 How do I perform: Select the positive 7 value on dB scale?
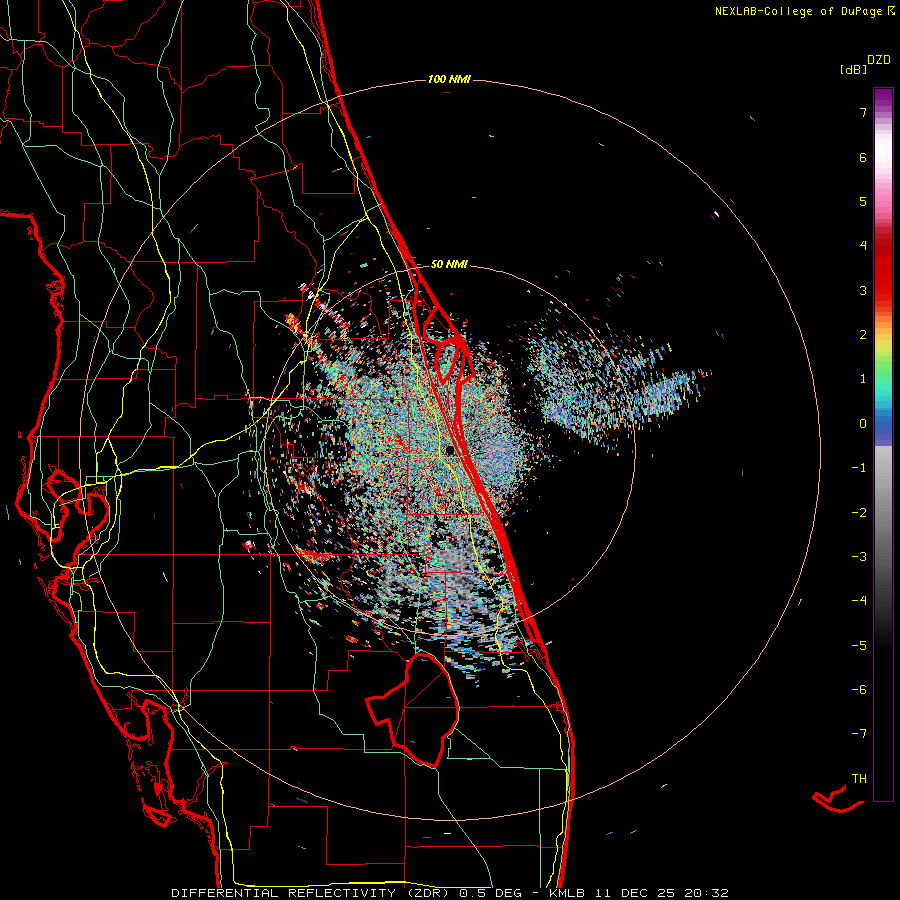tap(863, 112)
